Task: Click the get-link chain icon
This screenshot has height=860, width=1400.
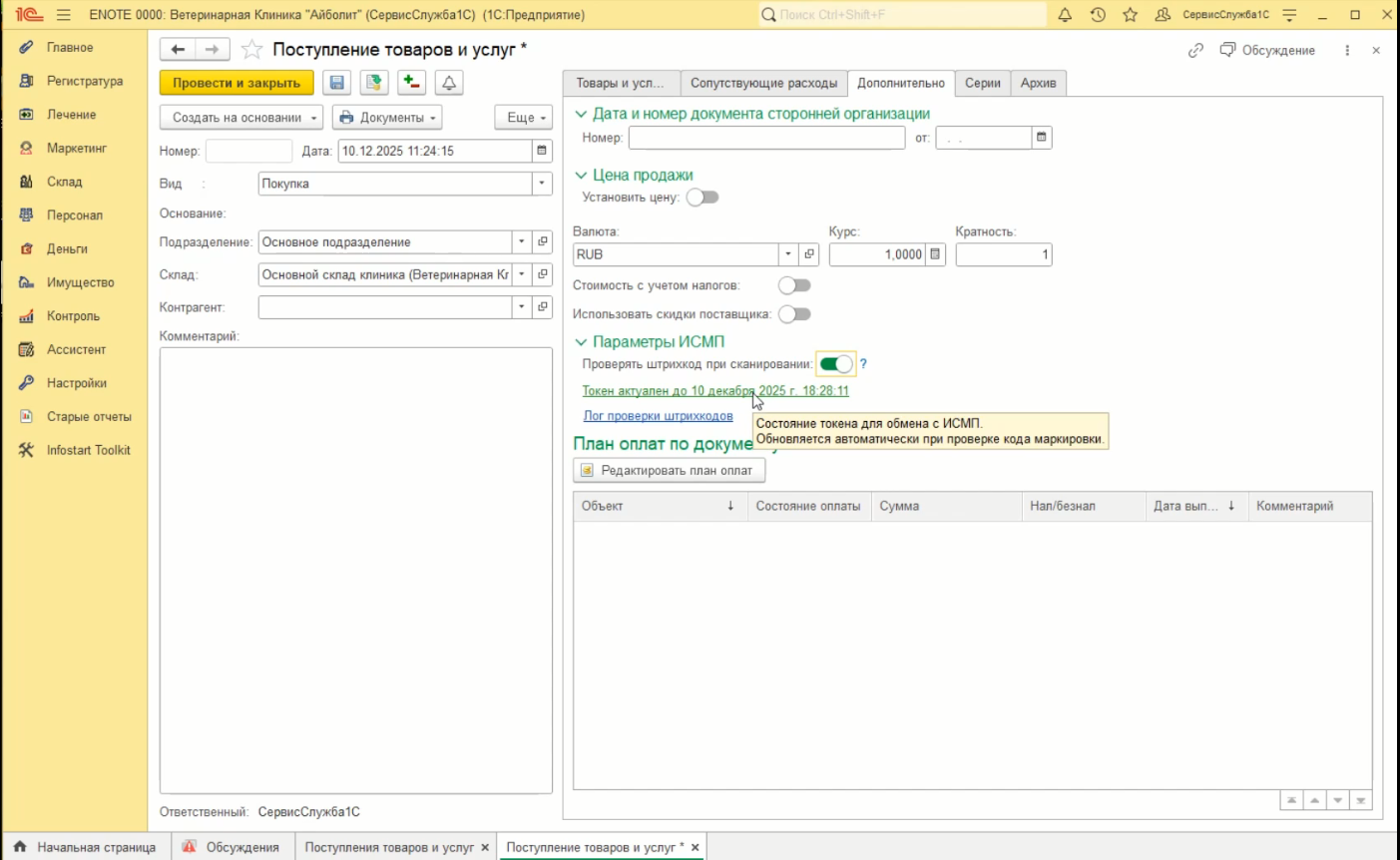Action: (1195, 50)
